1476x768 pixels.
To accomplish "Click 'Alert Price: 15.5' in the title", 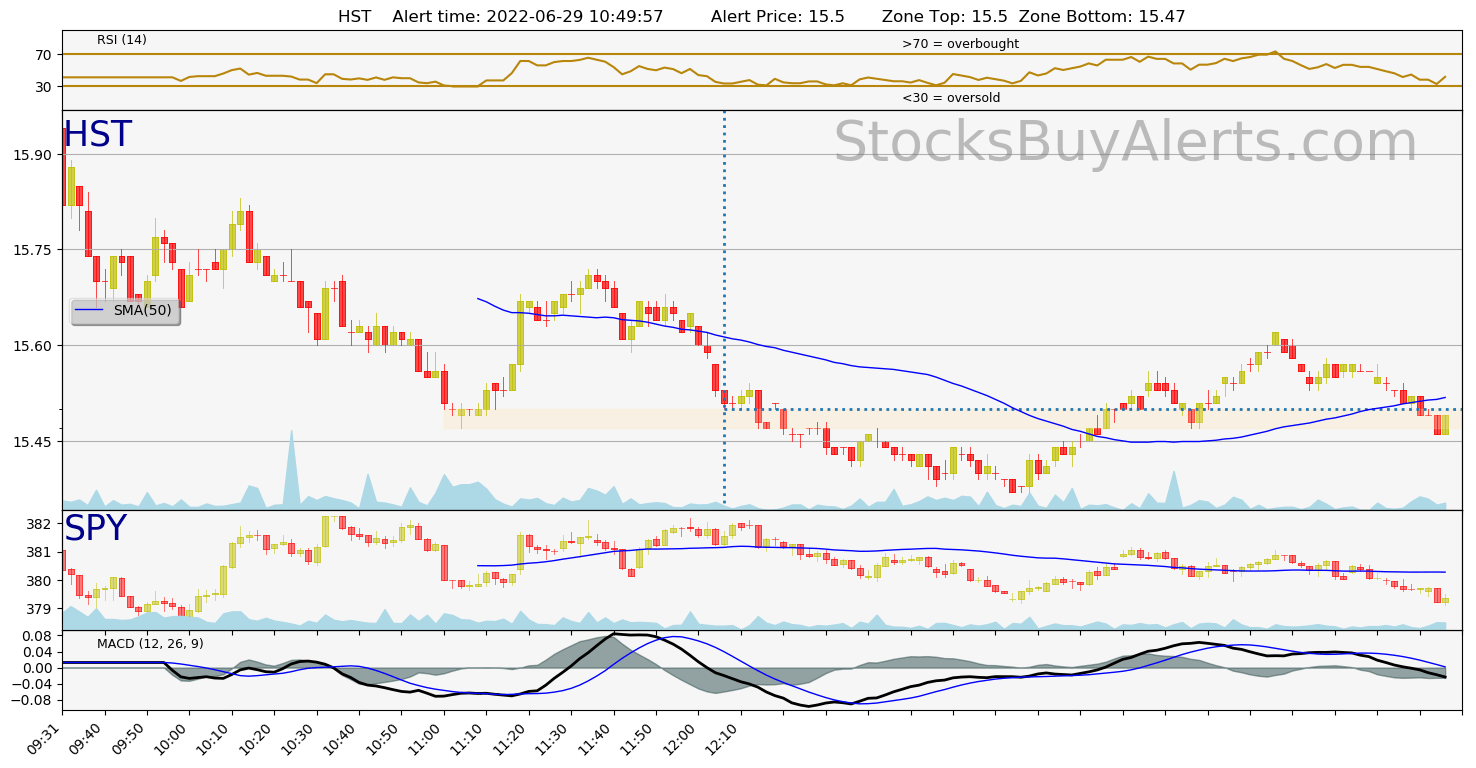I will pos(778,17).
